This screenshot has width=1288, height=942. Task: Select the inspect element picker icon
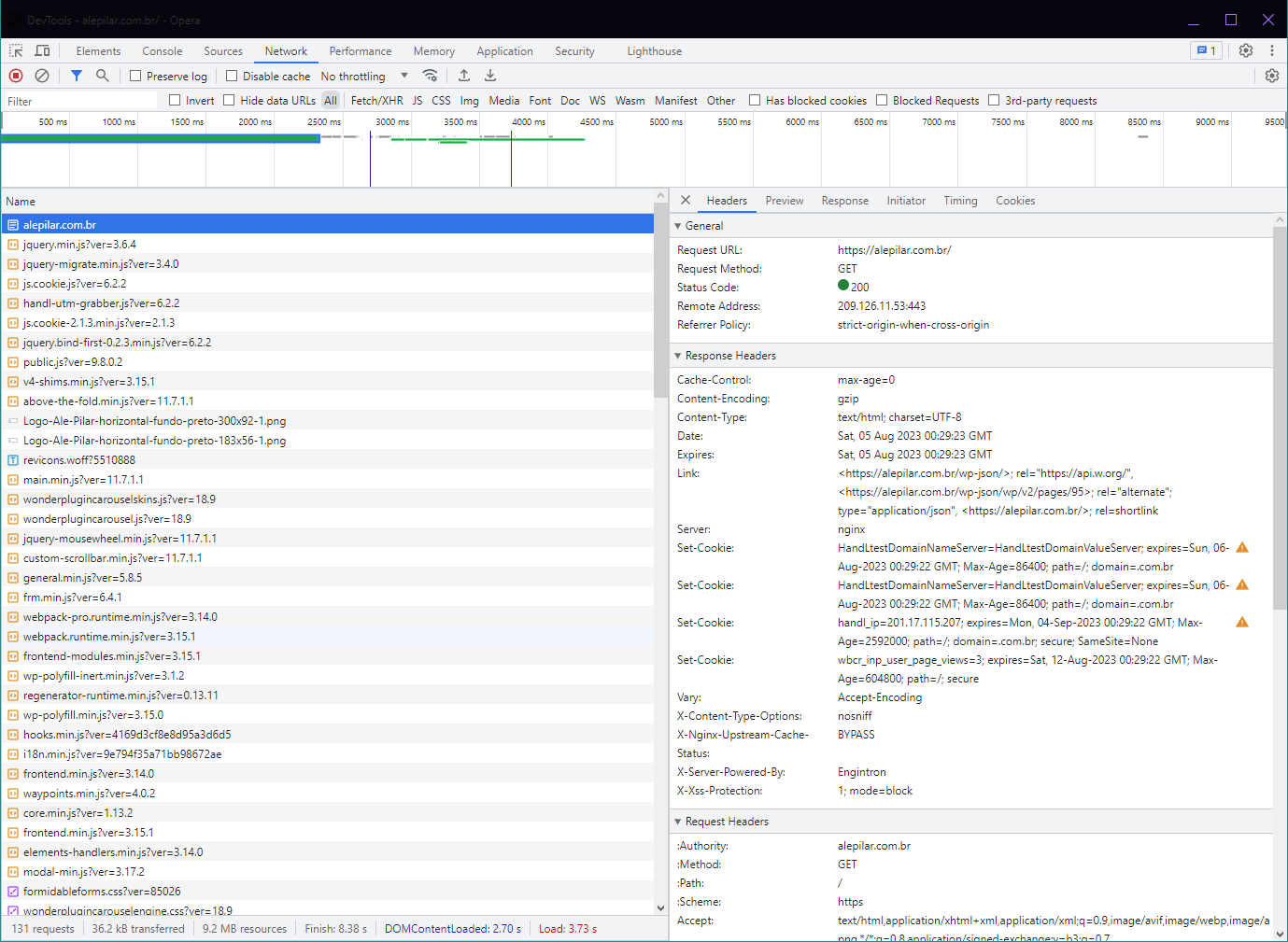coord(16,51)
